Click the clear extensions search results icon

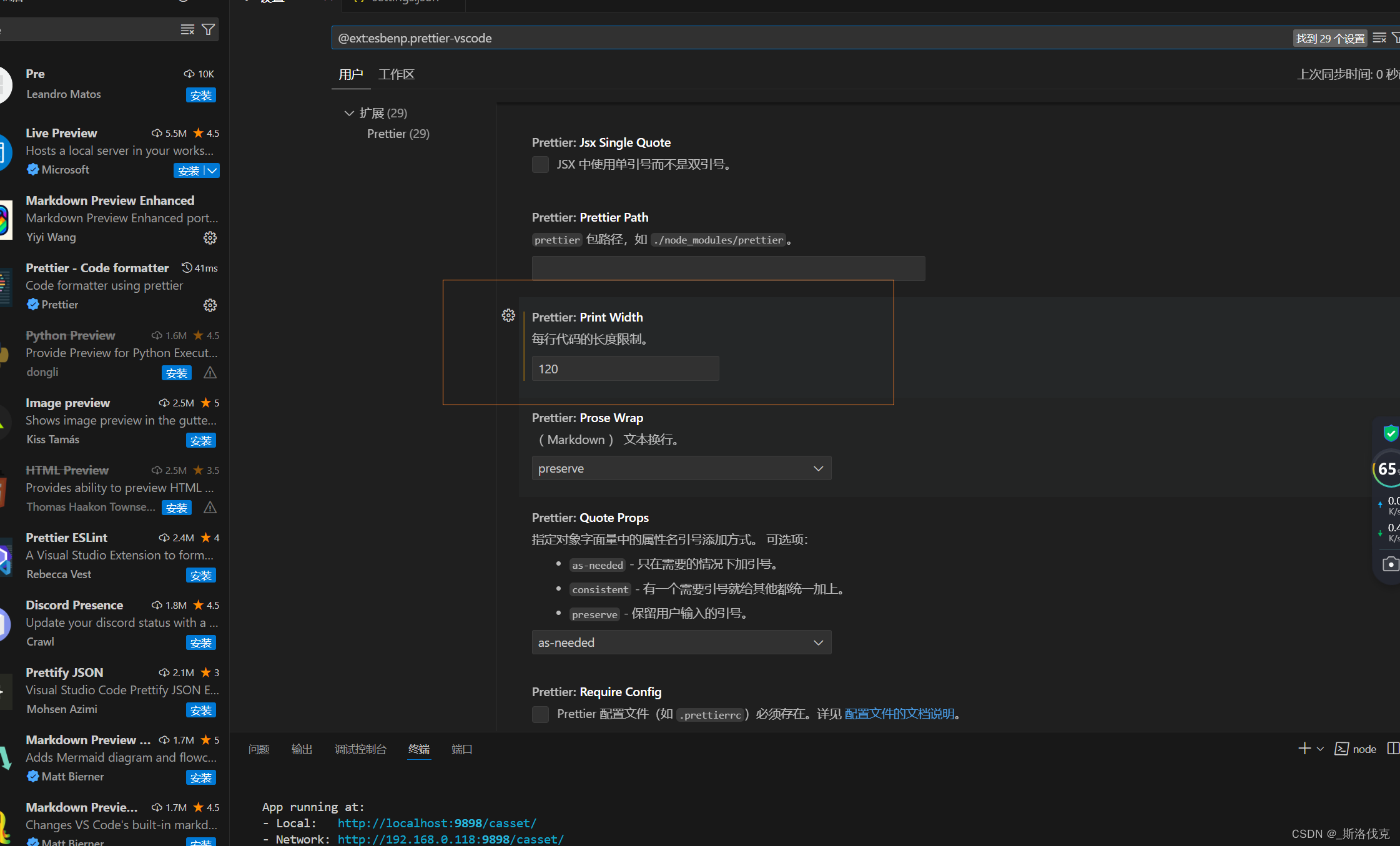click(x=187, y=29)
